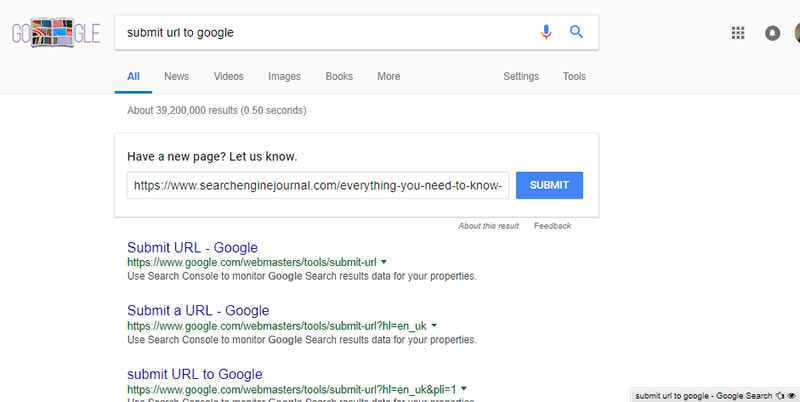800x402 pixels.
Task: Click the eye icon in bottom-right tooltip
Action: click(x=791, y=396)
